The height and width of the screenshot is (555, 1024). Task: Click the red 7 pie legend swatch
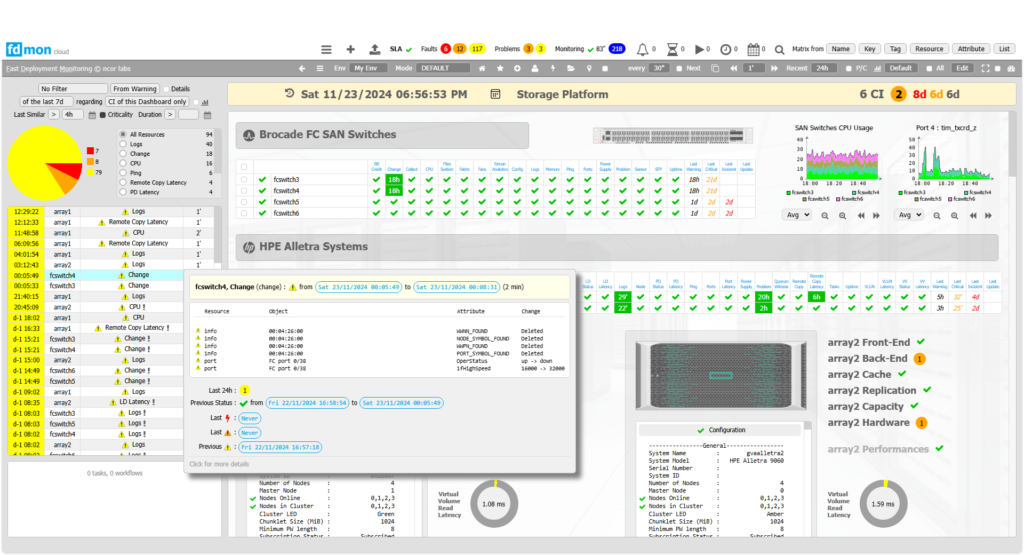(x=91, y=151)
